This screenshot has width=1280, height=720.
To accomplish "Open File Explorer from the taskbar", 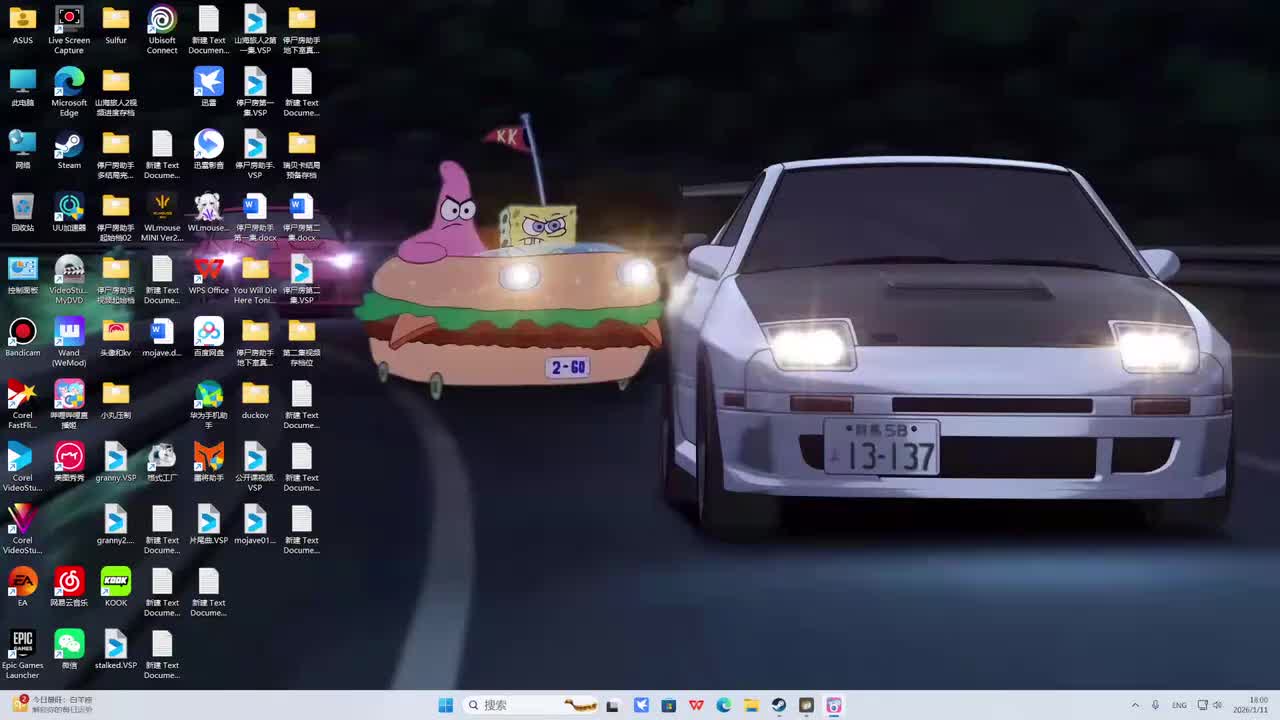I will point(751,705).
